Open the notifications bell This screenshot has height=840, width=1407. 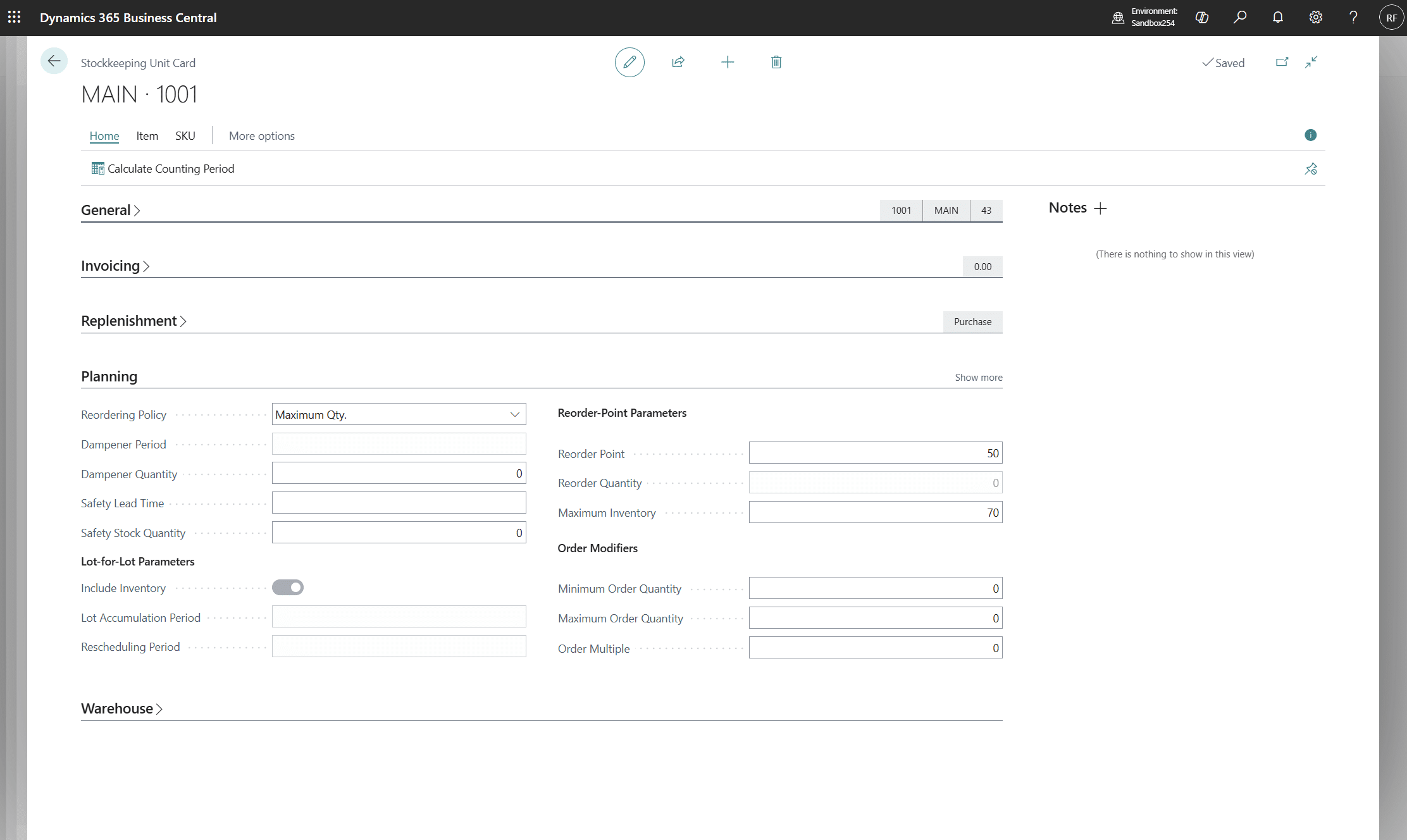pos(1278,17)
